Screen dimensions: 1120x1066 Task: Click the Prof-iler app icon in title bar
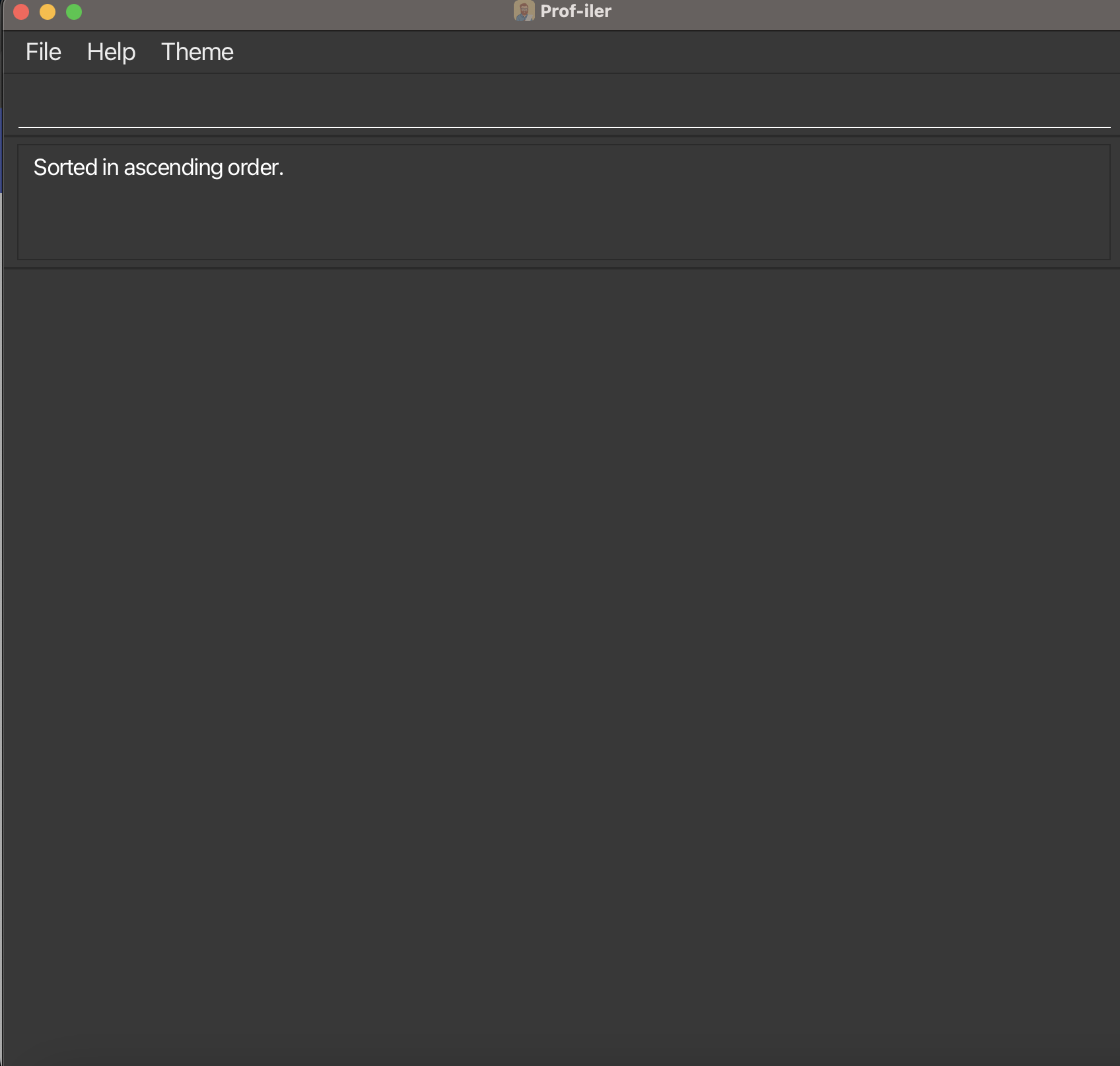(524, 11)
